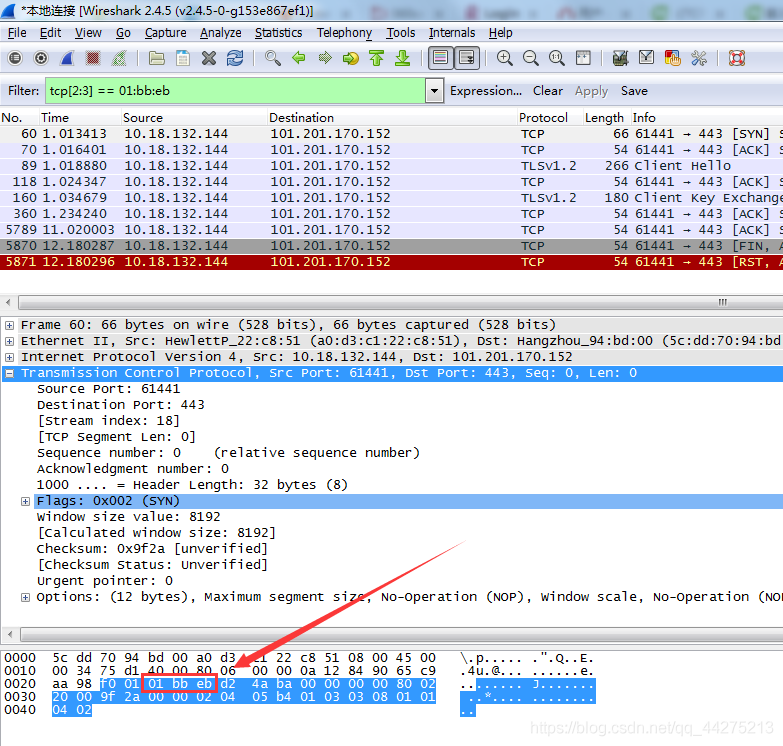Select the Source Port: 61441 line

108,389
